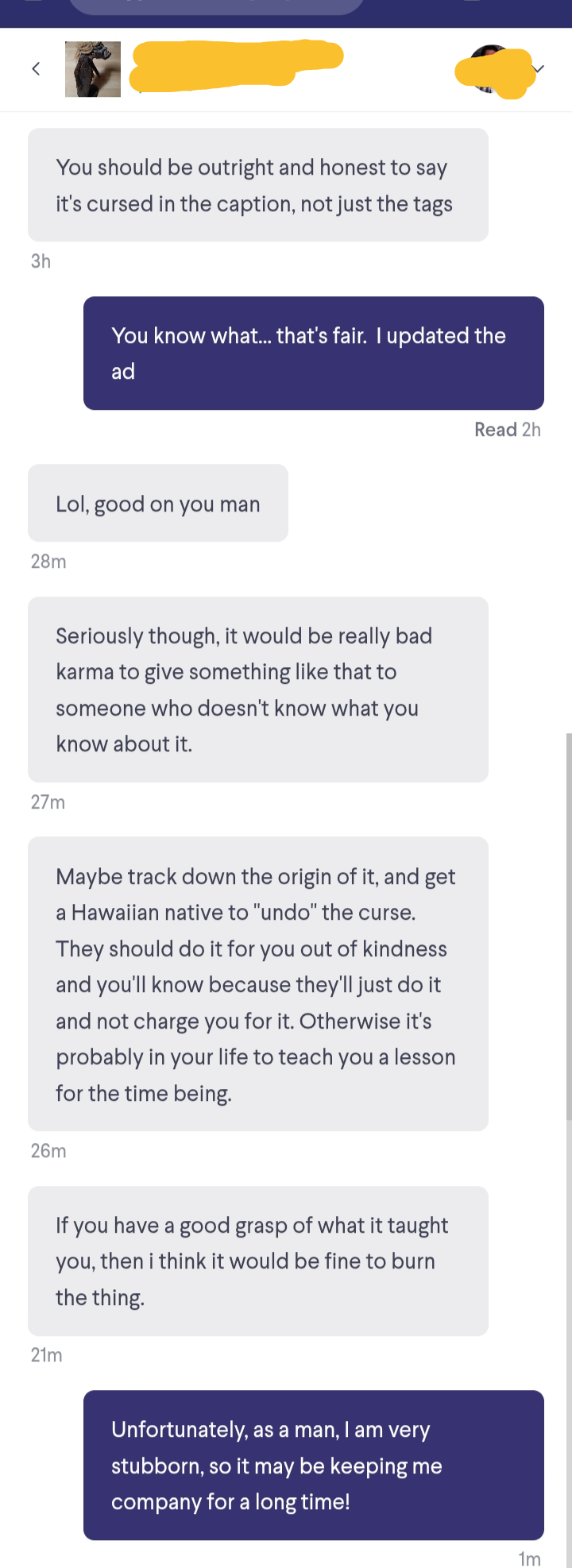Tap the '28m' timestamp
This screenshot has height=1568, width=572.
48,562
